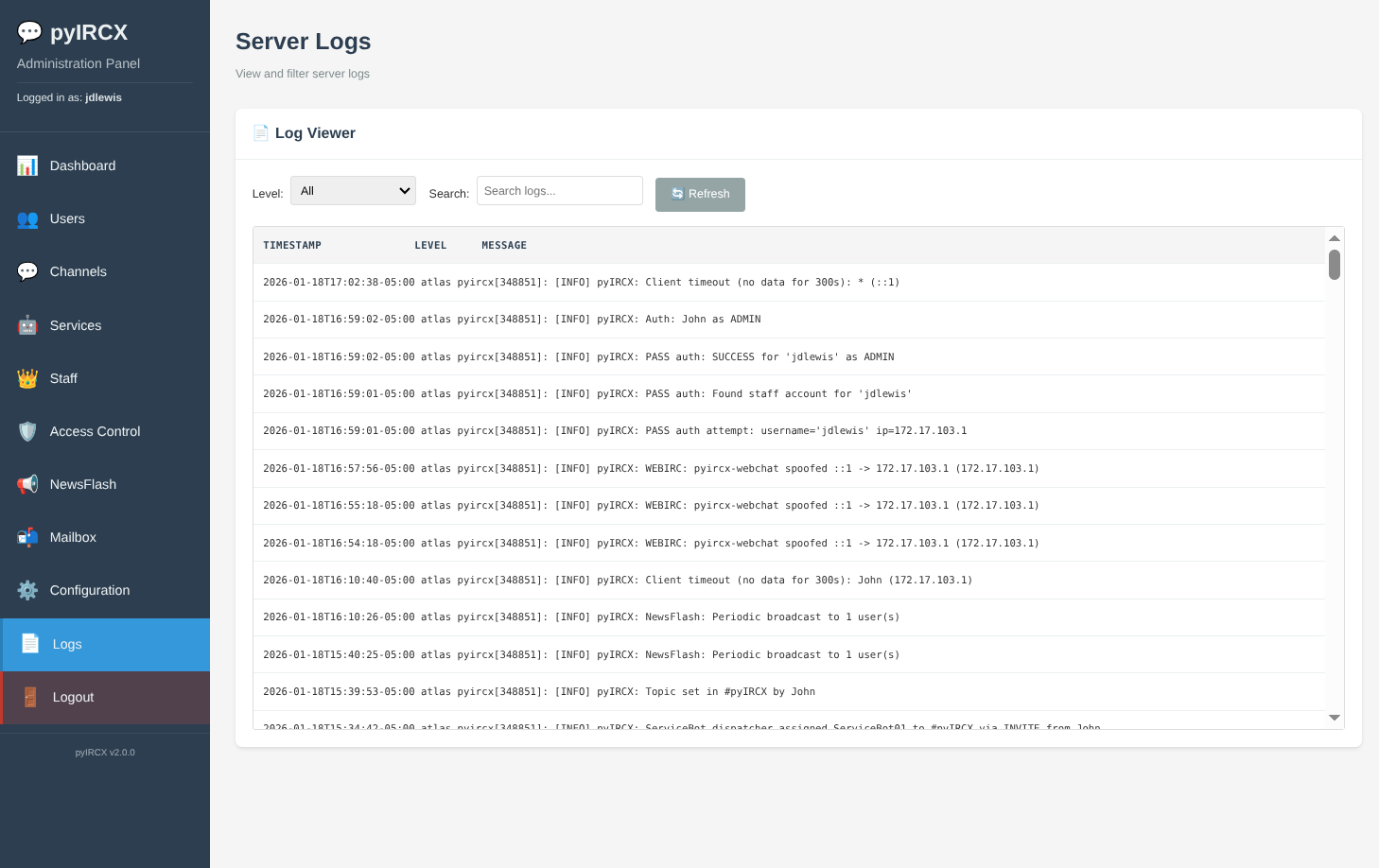Select the Services robot icon
The width and height of the screenshot is (1379, 868).
[27, 324]
